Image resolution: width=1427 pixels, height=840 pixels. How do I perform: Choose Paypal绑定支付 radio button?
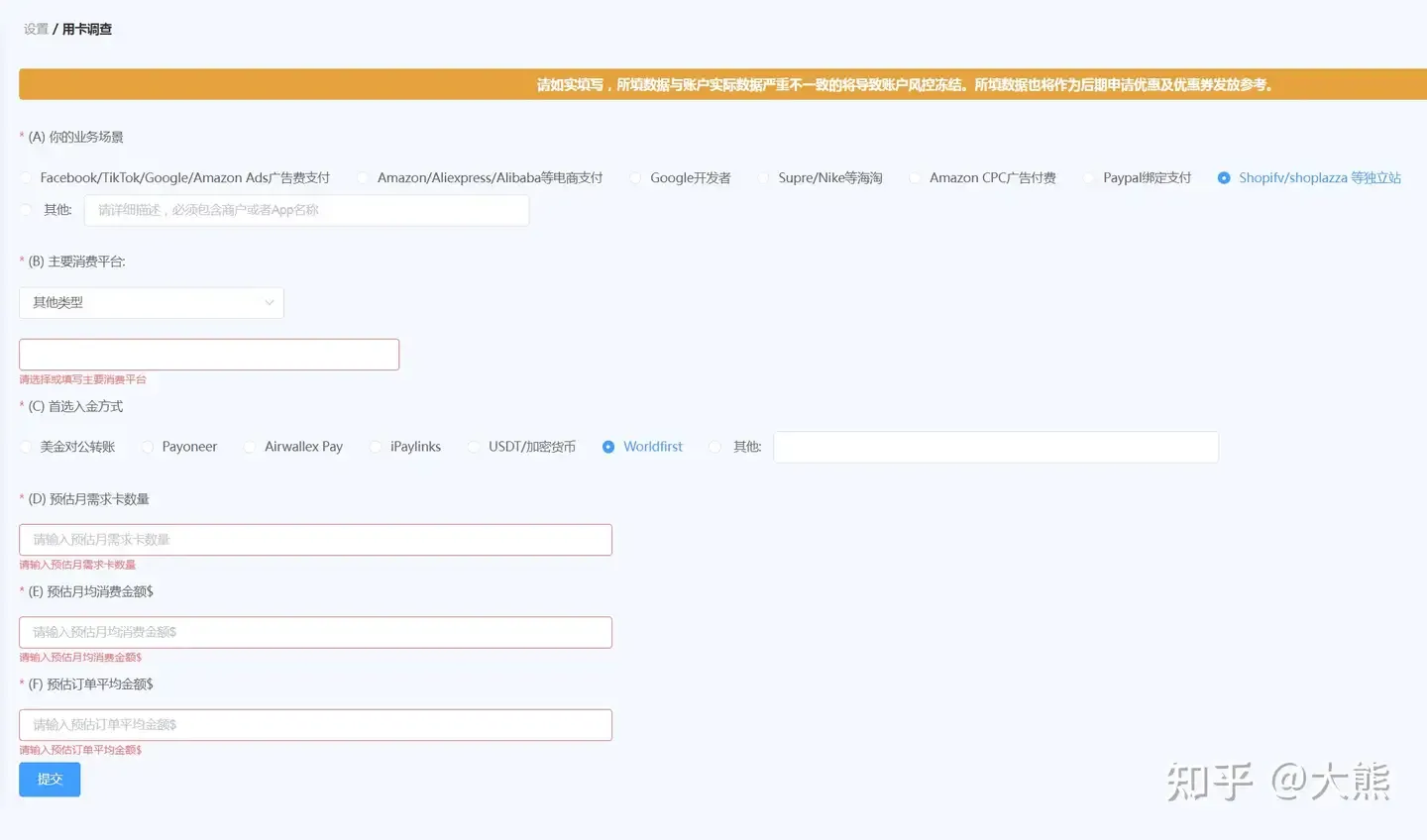tap(1089, 178)
